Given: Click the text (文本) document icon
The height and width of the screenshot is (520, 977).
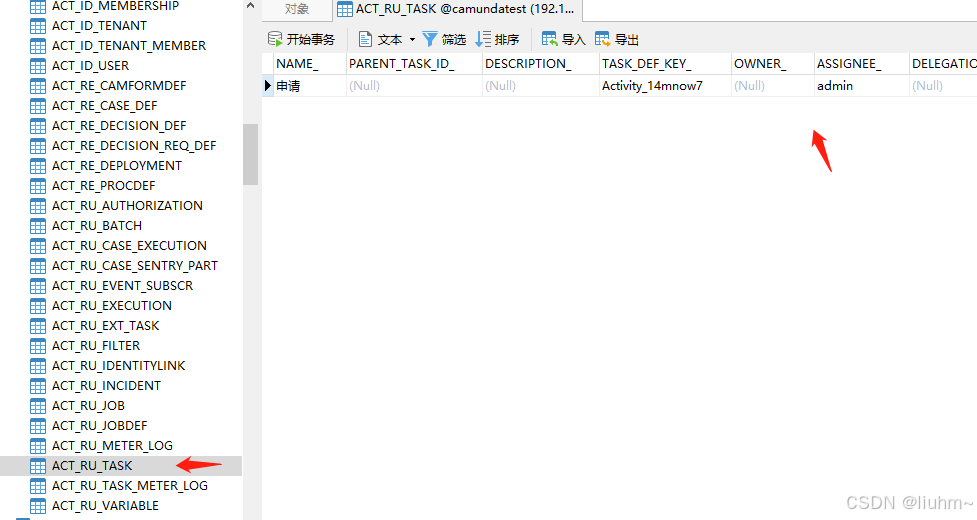Looking at the screenshot, I should (365, 39).
